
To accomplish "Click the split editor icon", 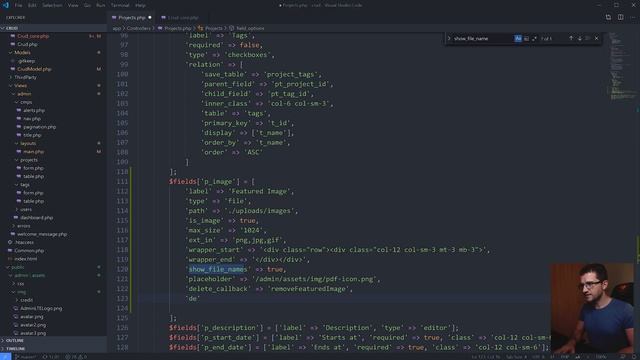I will (x=620, y=17).
